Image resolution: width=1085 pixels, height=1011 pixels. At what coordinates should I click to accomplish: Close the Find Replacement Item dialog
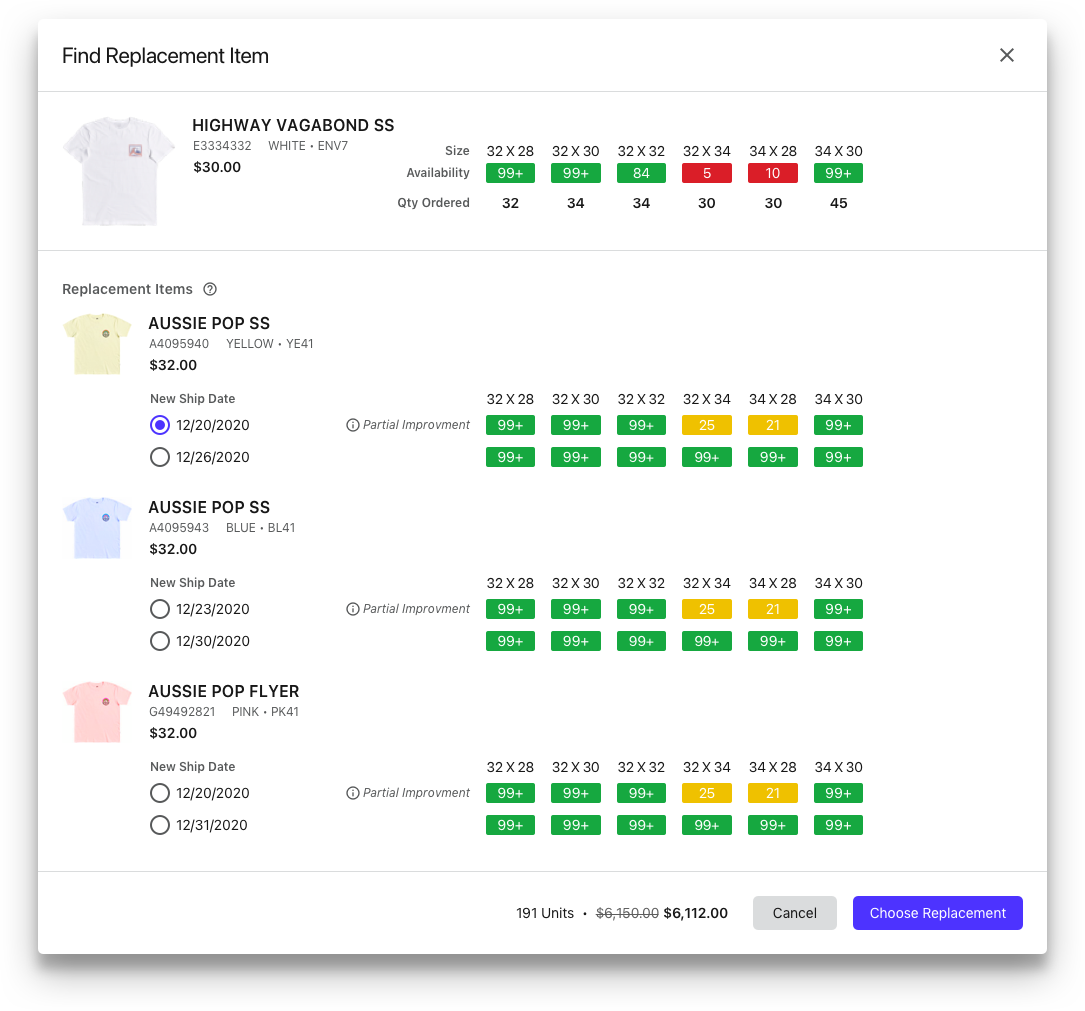[1006, 55]
